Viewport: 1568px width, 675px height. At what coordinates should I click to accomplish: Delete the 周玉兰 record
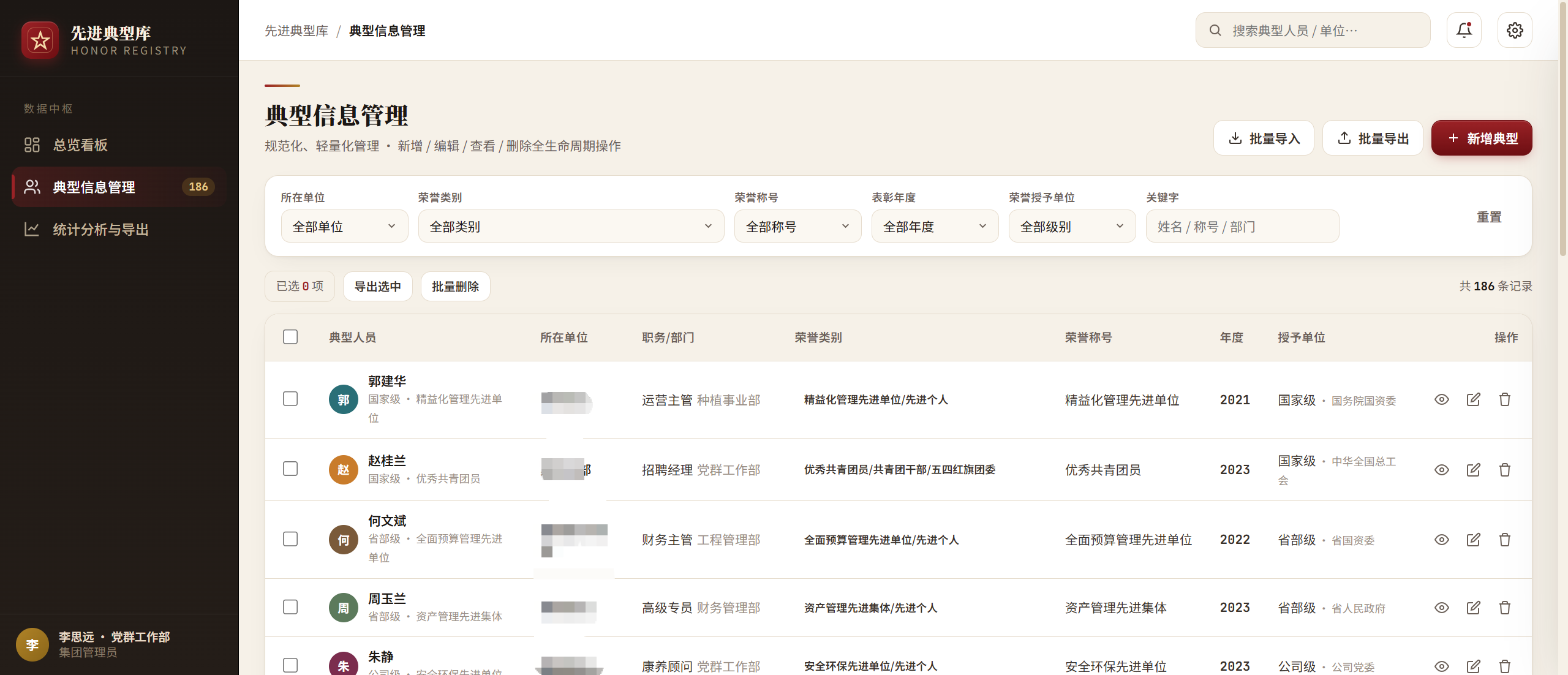coord(1505,608)
